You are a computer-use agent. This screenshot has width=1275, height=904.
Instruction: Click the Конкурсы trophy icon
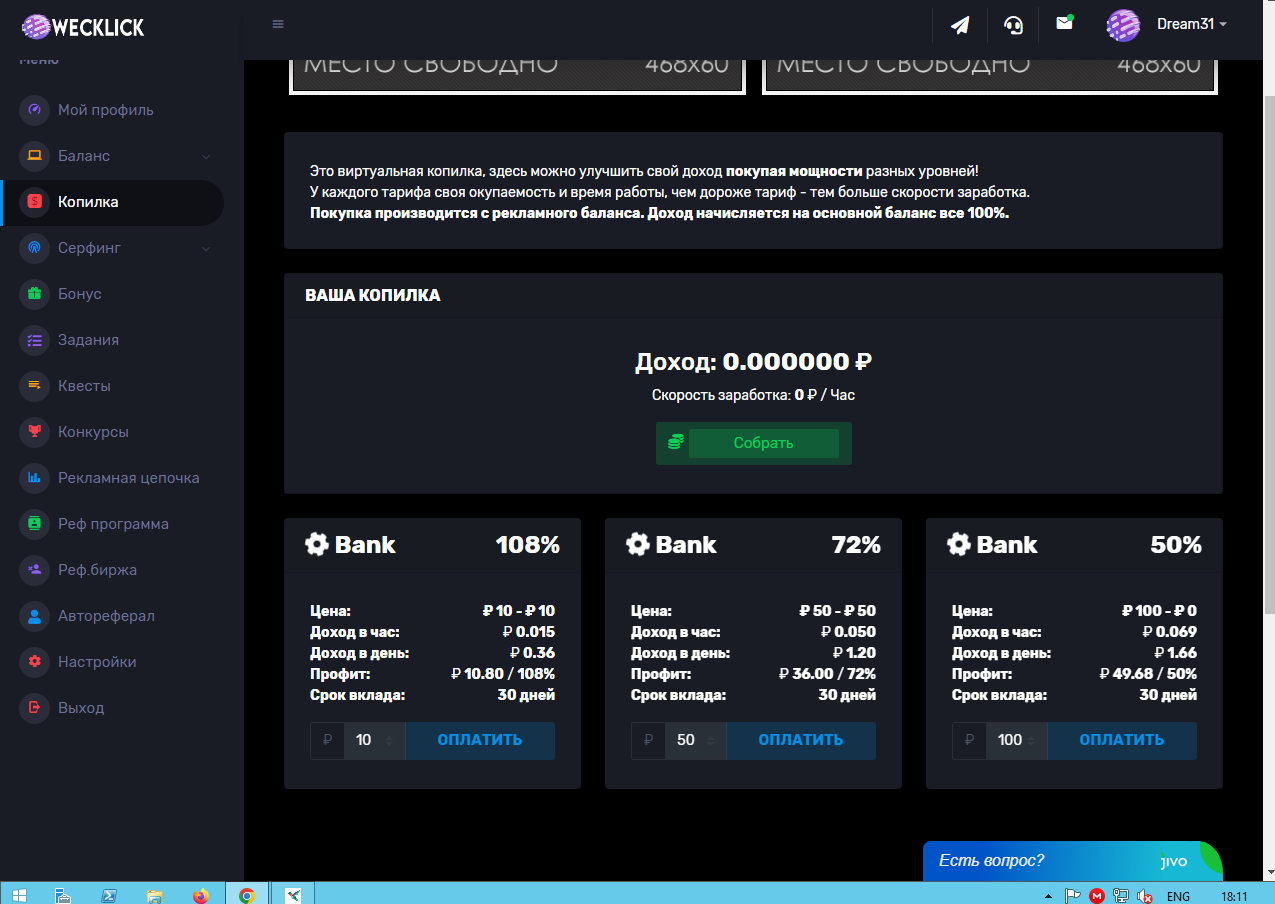click(34, 432)
